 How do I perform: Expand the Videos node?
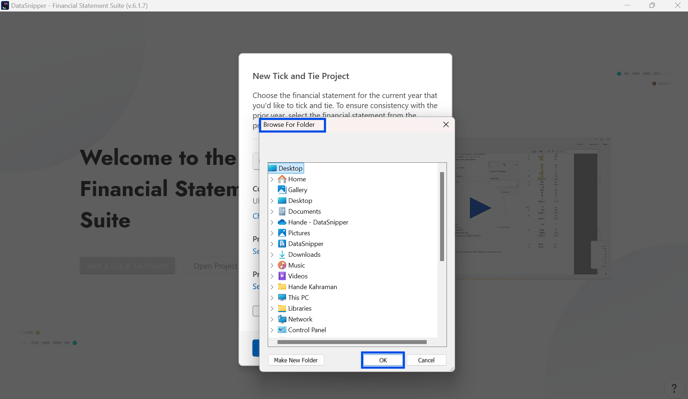(x=272, y=276)
